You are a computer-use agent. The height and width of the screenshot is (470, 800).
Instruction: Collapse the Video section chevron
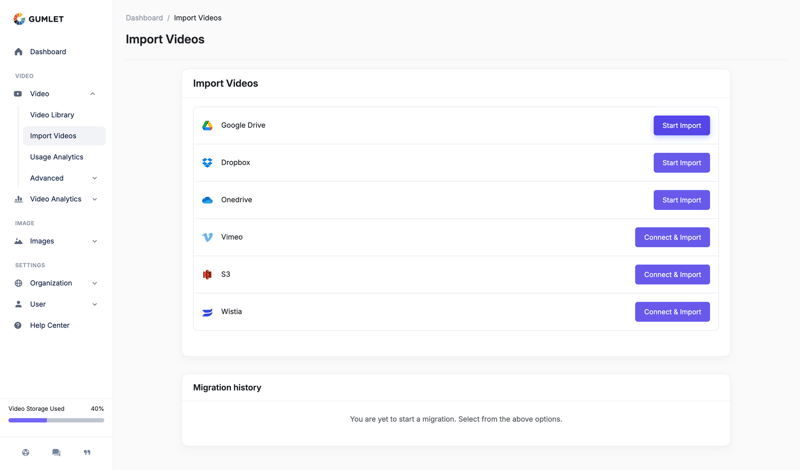tap(92, 94)
